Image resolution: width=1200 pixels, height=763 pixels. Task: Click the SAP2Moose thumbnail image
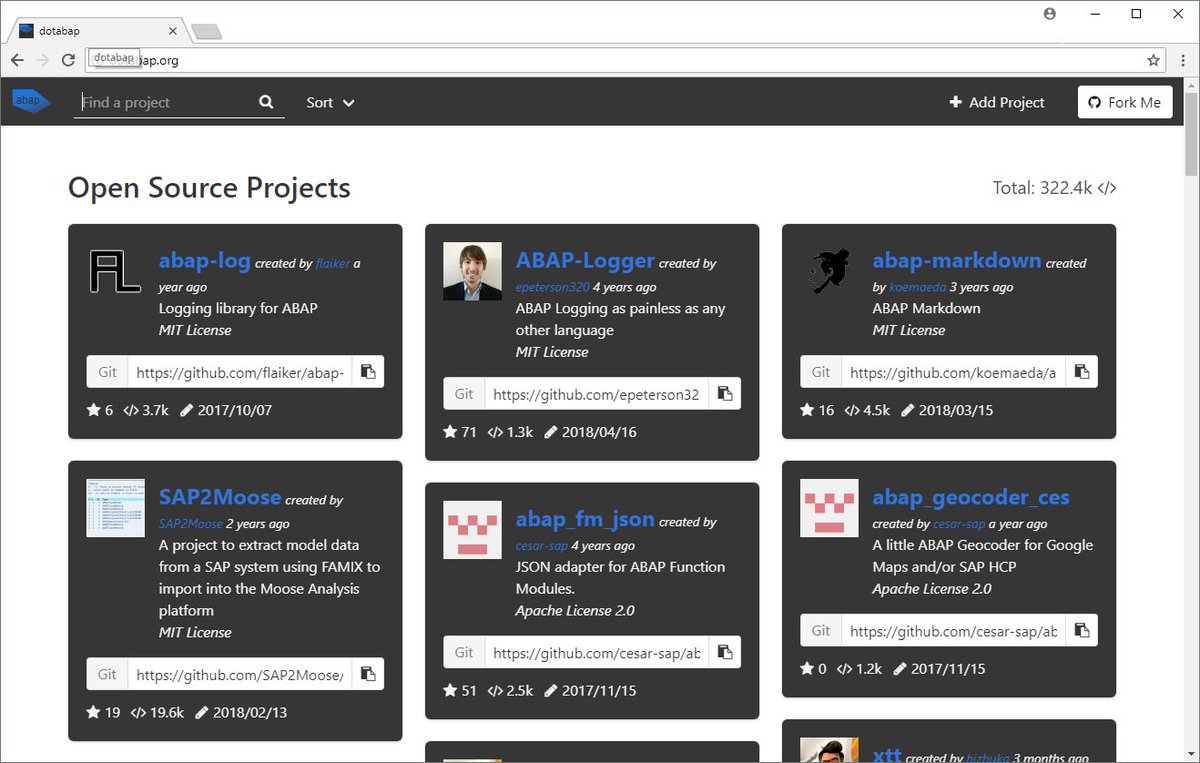coord(115,508)
